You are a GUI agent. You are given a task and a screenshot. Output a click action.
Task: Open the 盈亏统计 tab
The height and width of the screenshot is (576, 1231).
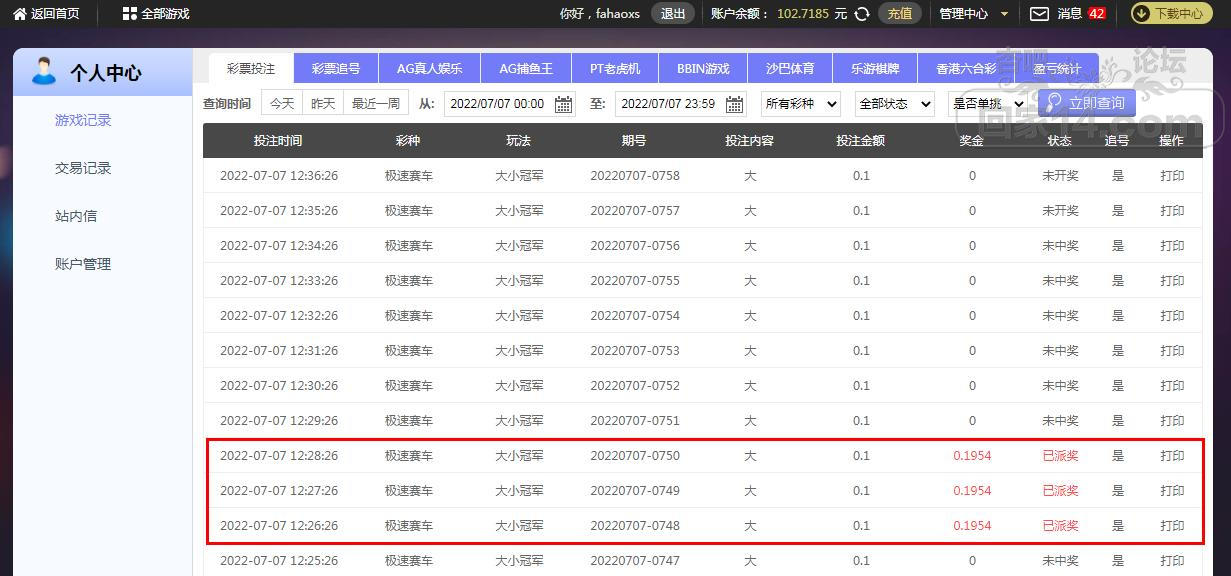coord(1057,69)
